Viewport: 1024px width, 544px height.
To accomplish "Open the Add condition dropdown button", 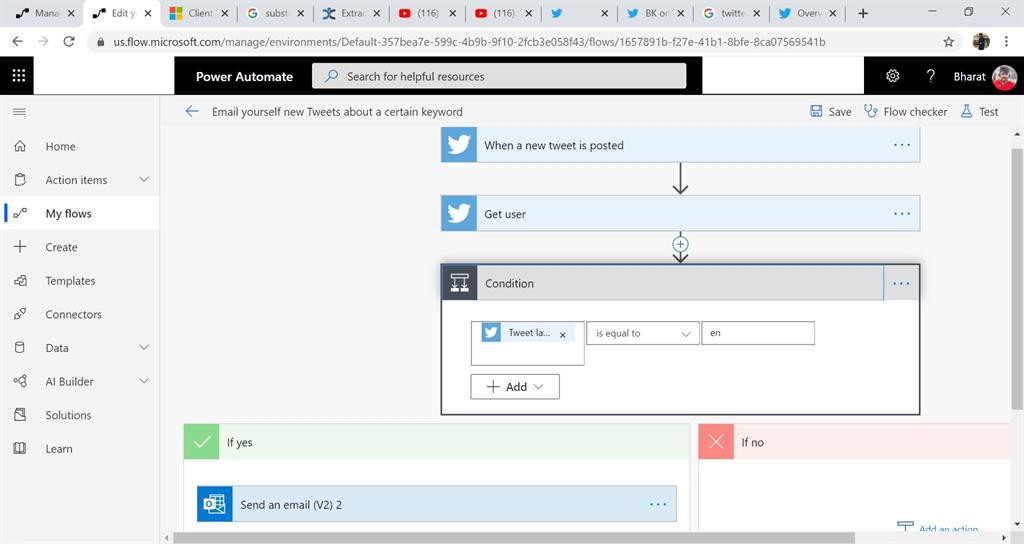I will [515, 387].
